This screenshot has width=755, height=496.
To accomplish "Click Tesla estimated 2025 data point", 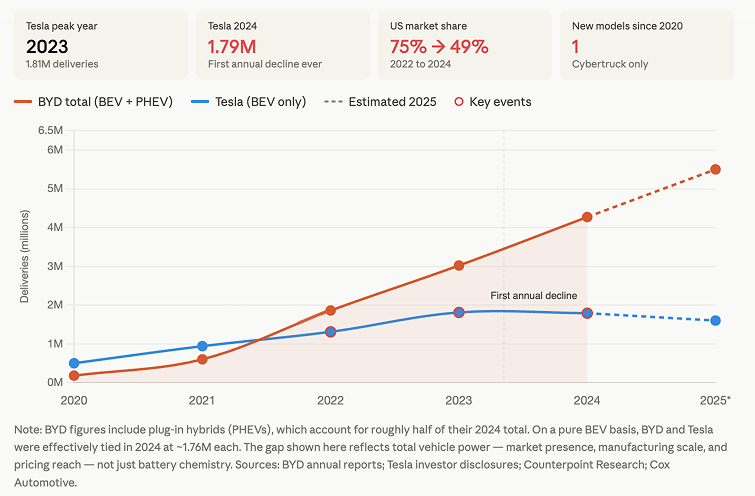I will (716, 321).
